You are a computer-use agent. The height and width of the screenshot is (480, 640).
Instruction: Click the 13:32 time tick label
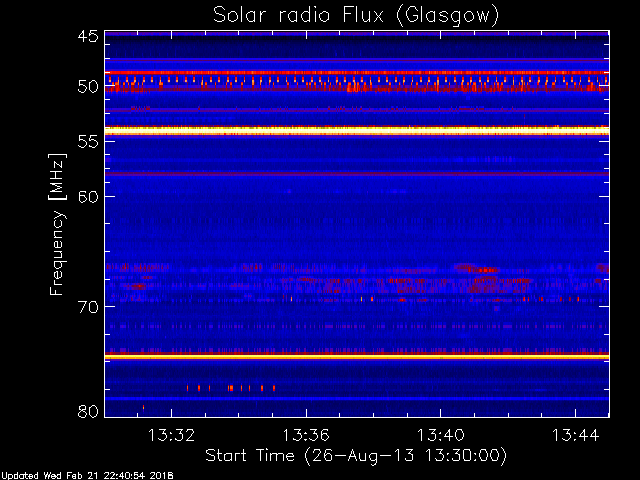click(x=171, y=435)
